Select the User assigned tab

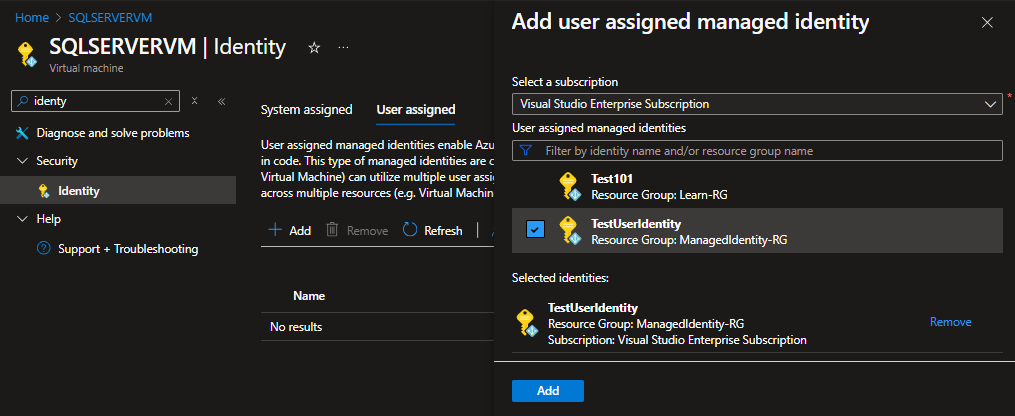point(416,109)
